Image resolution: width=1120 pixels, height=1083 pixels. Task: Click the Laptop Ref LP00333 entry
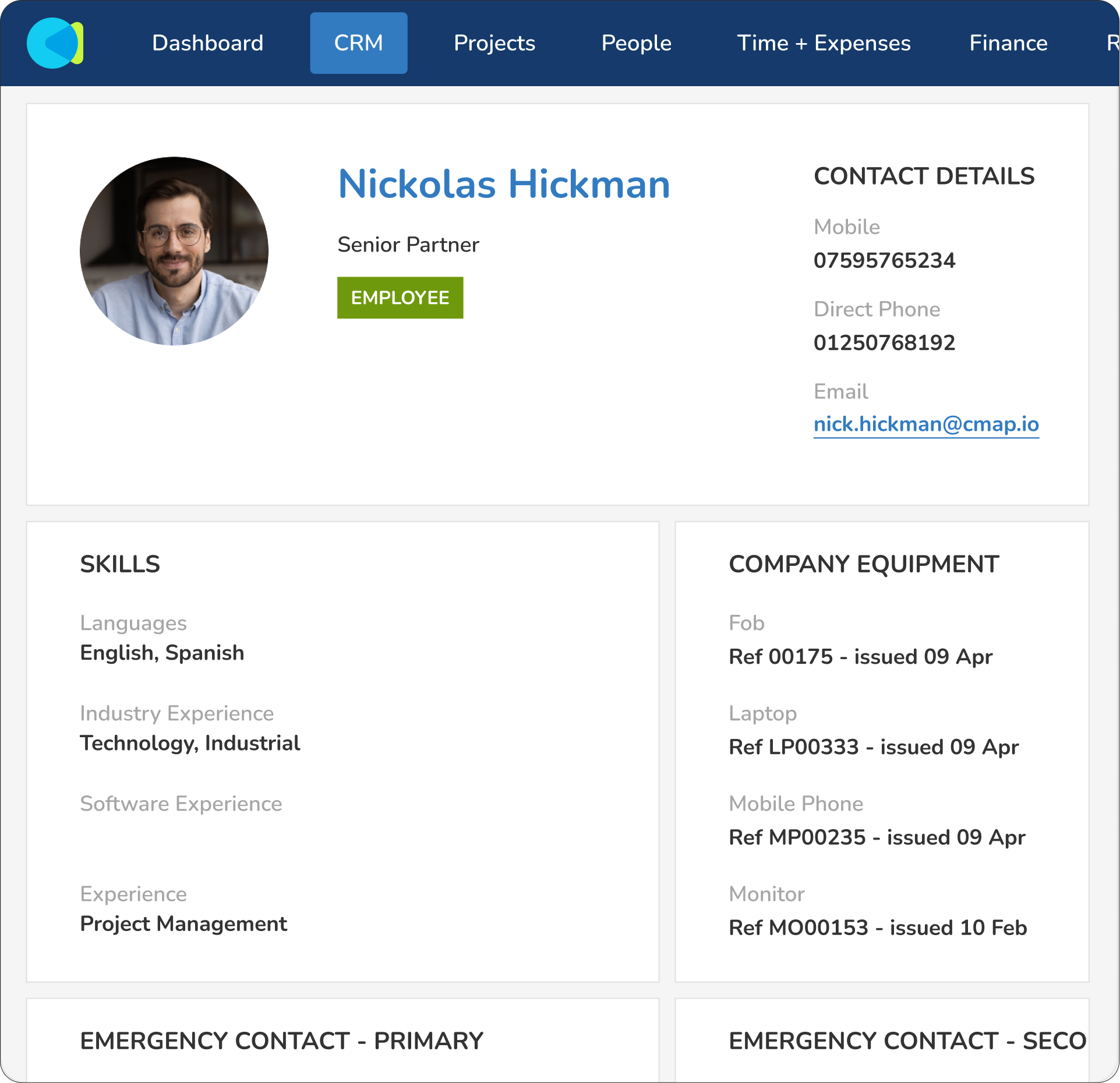(x=873, y=747)
